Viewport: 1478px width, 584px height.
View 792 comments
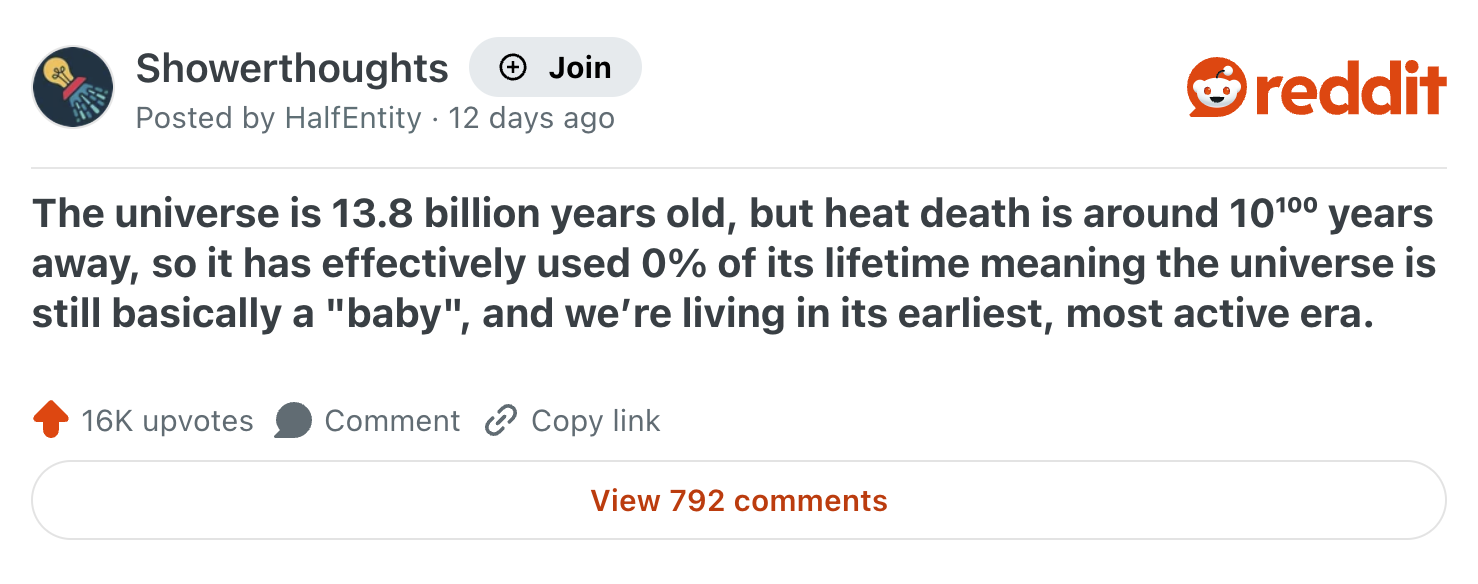coord(739,500)
